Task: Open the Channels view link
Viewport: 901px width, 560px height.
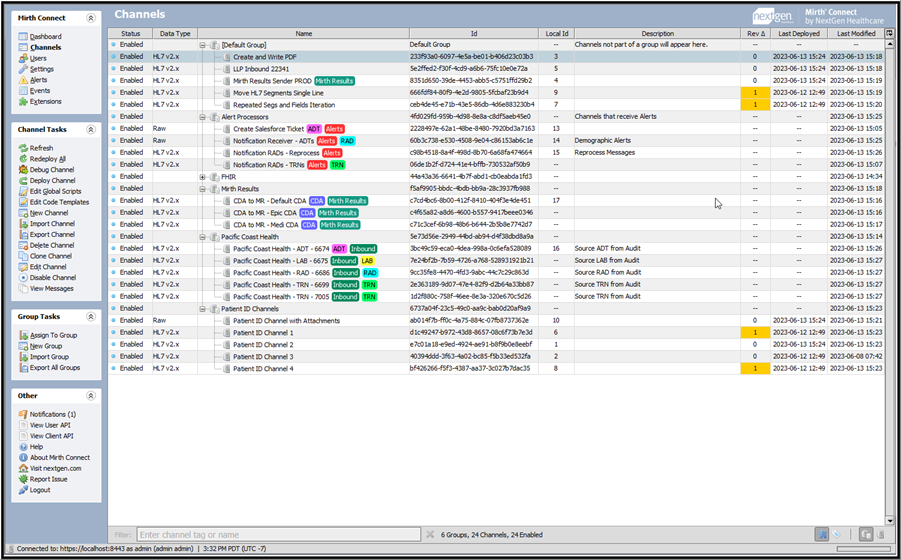Action: tap(45, 48)
